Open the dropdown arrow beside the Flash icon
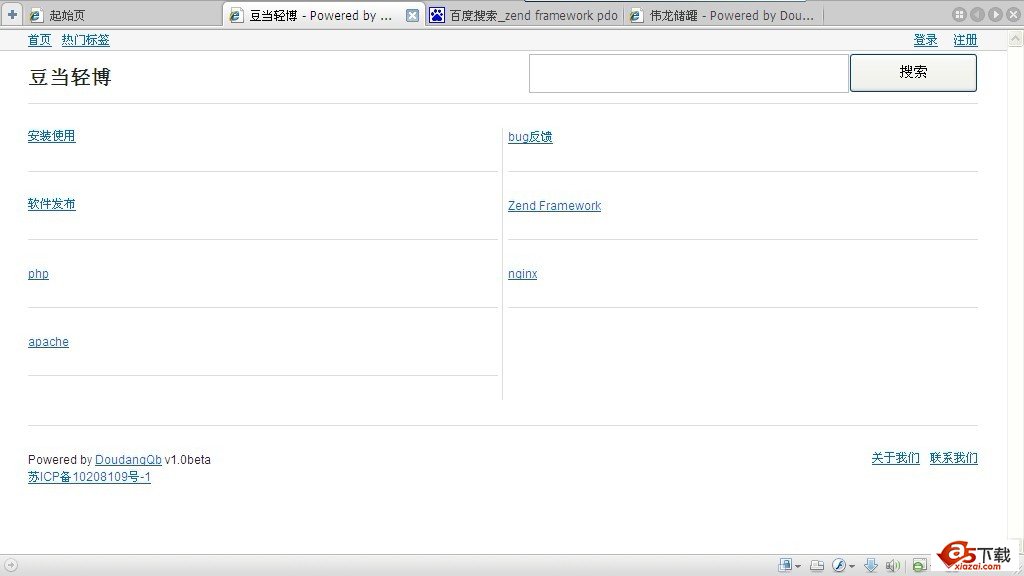Image resolution: width=1024 pixels, height=576 pixels. 852,566
